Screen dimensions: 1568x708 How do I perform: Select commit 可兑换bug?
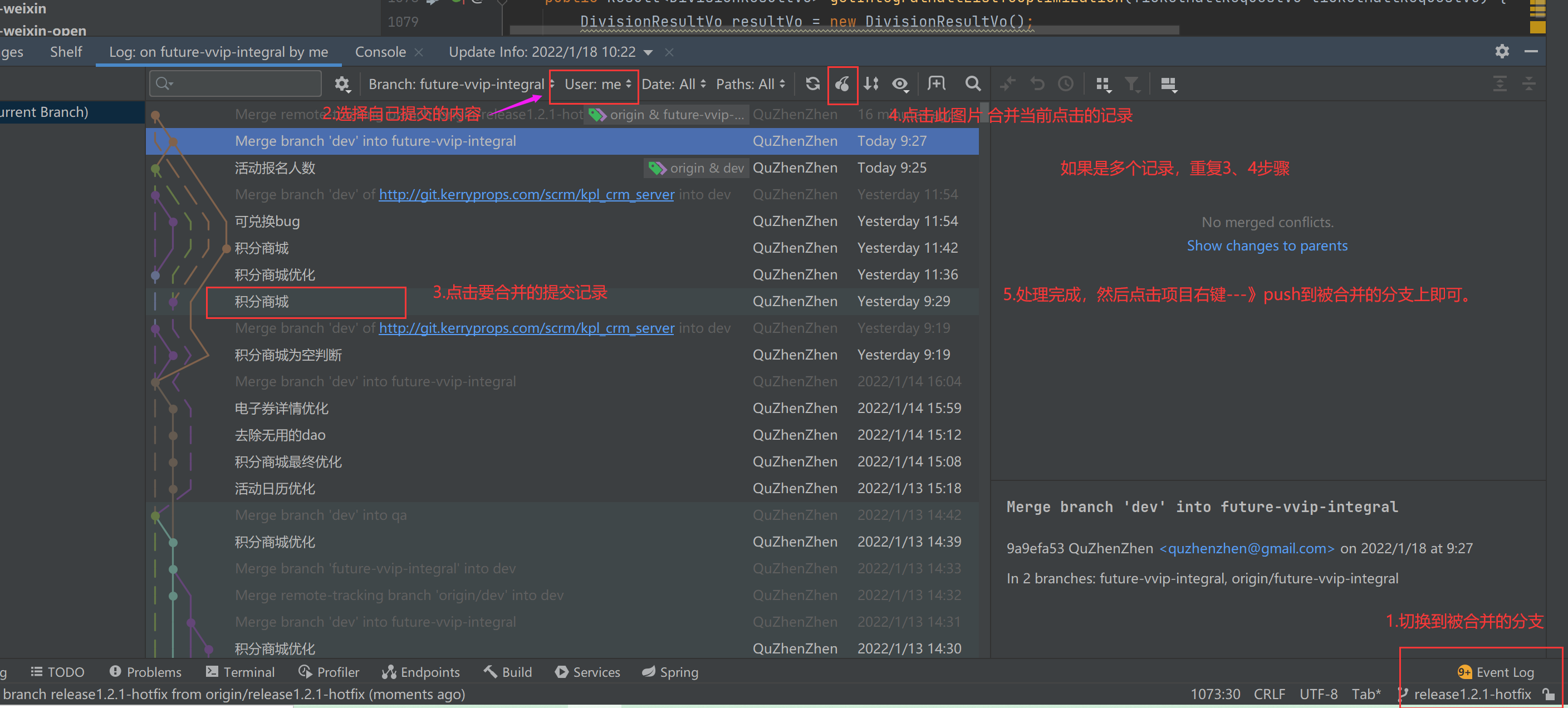562,222
